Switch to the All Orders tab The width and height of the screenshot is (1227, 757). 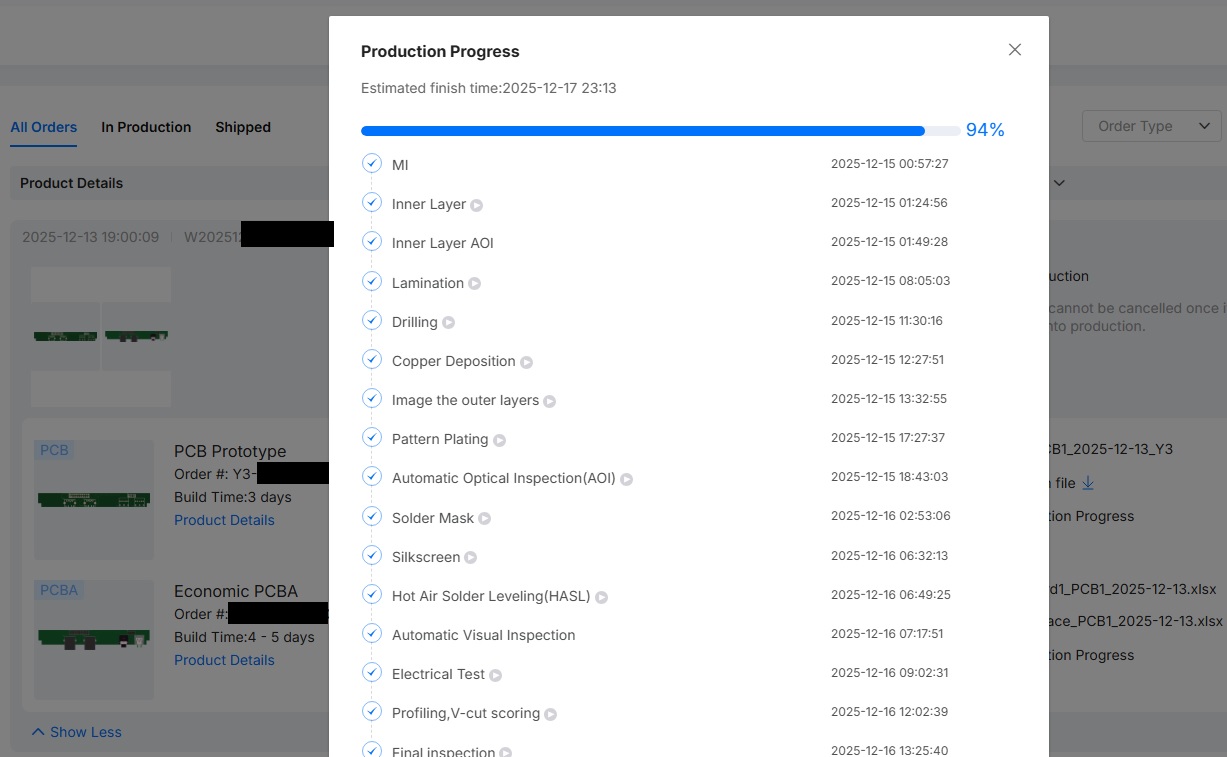coord(44,127)
